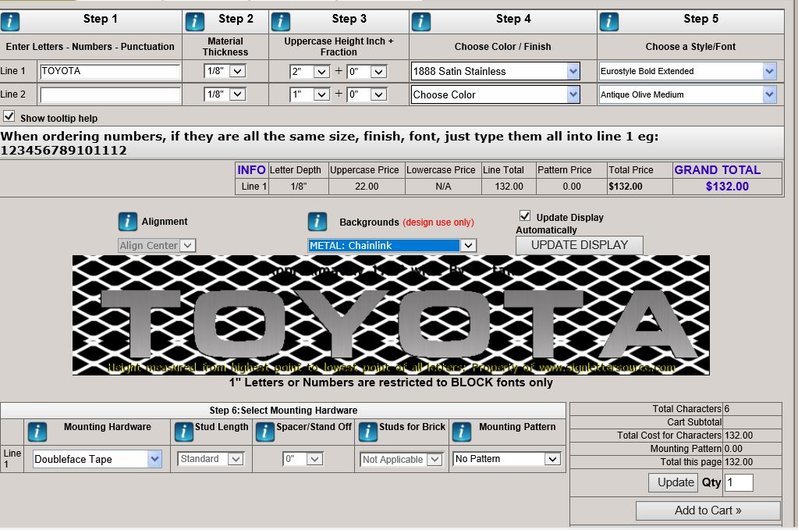Open Line 2 height inch dropdown showing 1"
This screenshot has width=798, height=530.
click(310, 95)
